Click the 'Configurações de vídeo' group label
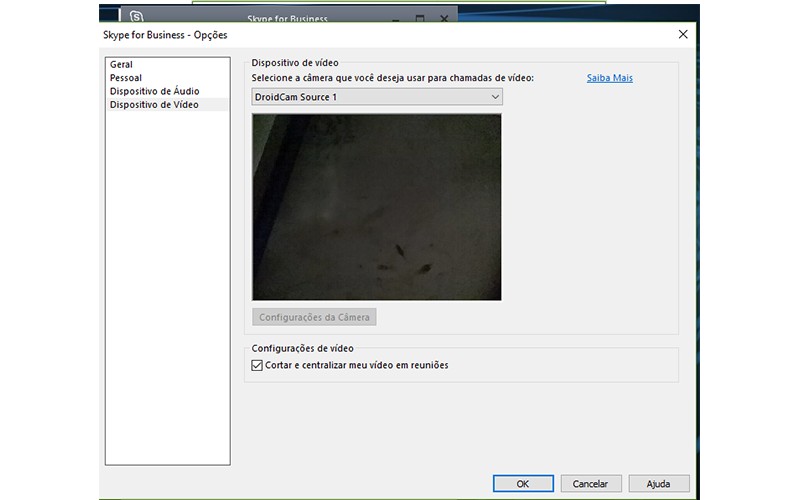 click(302, 348)
